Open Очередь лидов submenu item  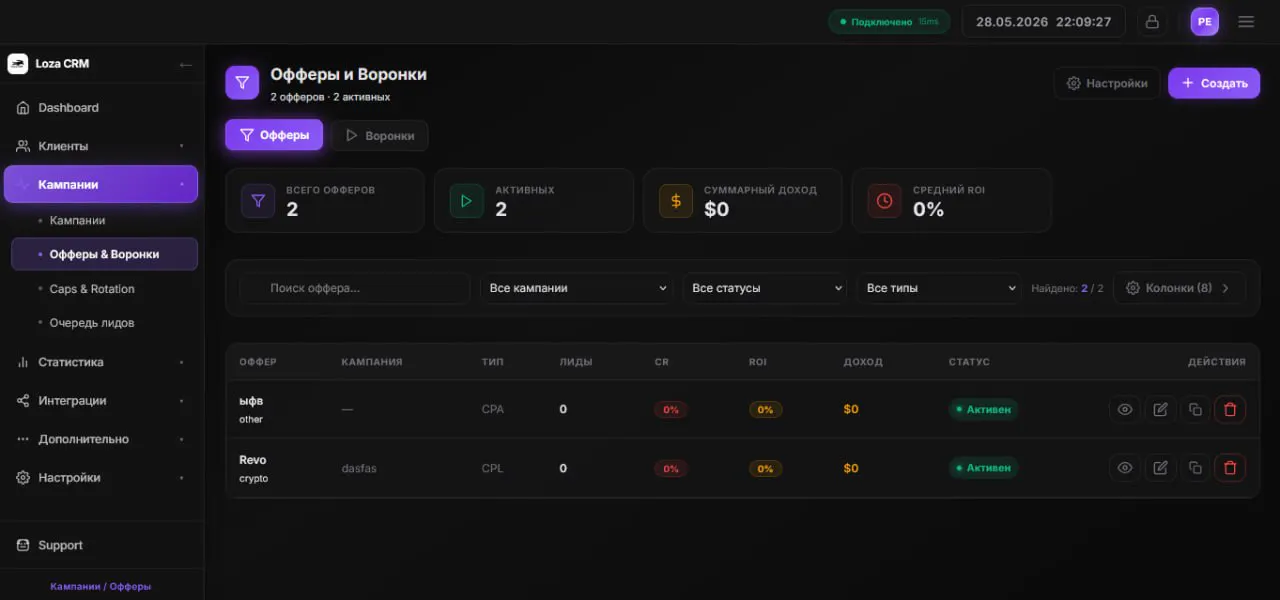coord(105,323)
